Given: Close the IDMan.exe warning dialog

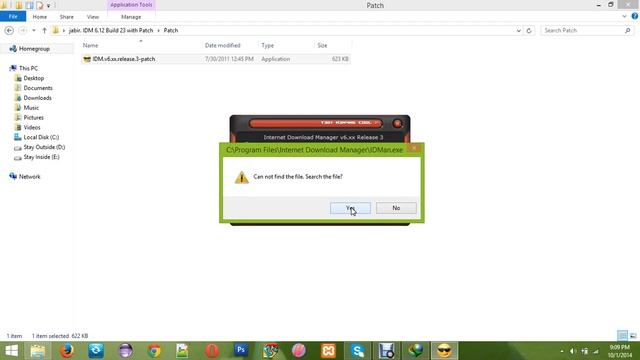Looking at the screenshot, I should [413, 148].
